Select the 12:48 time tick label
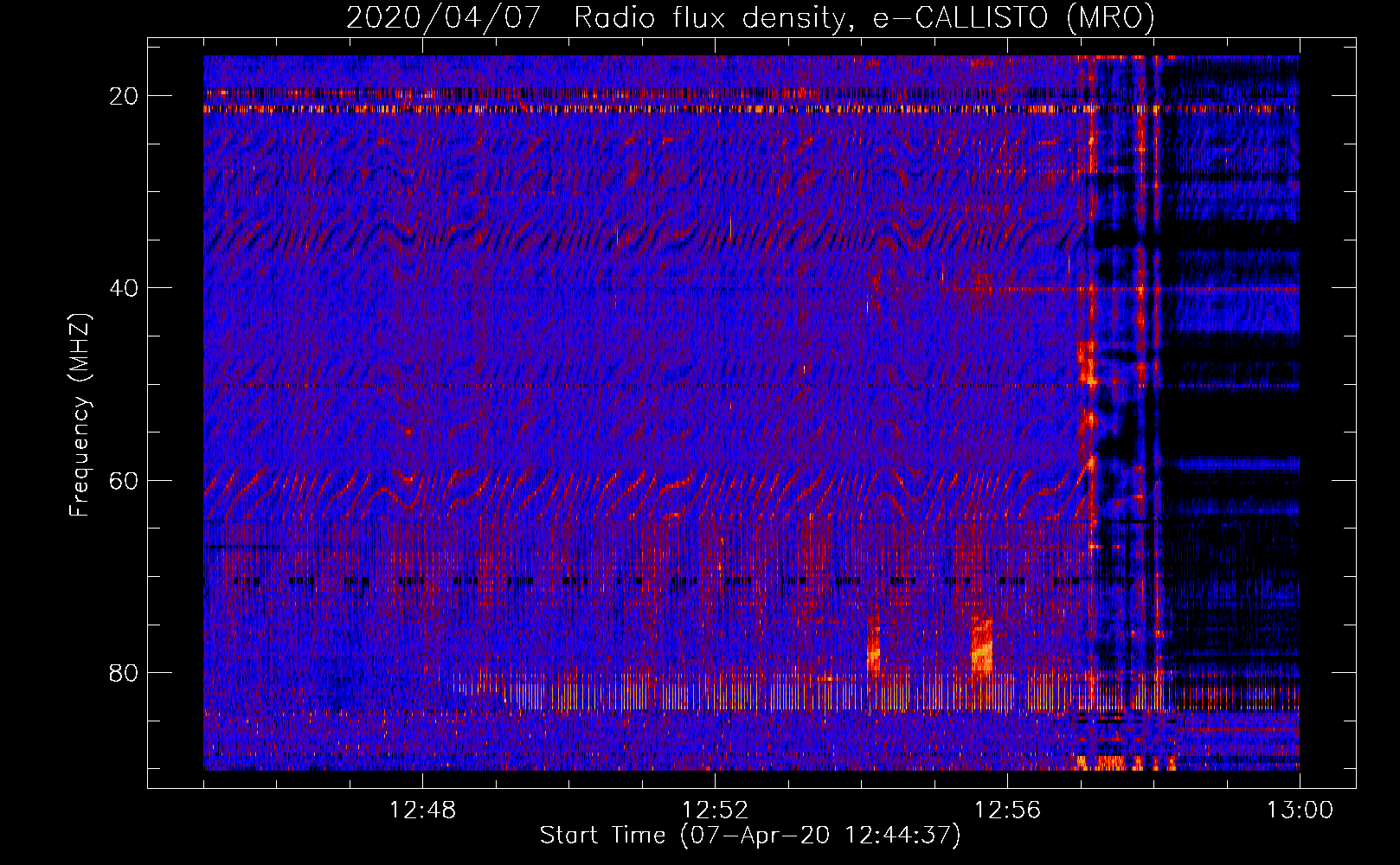1400x865 pixels. (x=422, y=811)
